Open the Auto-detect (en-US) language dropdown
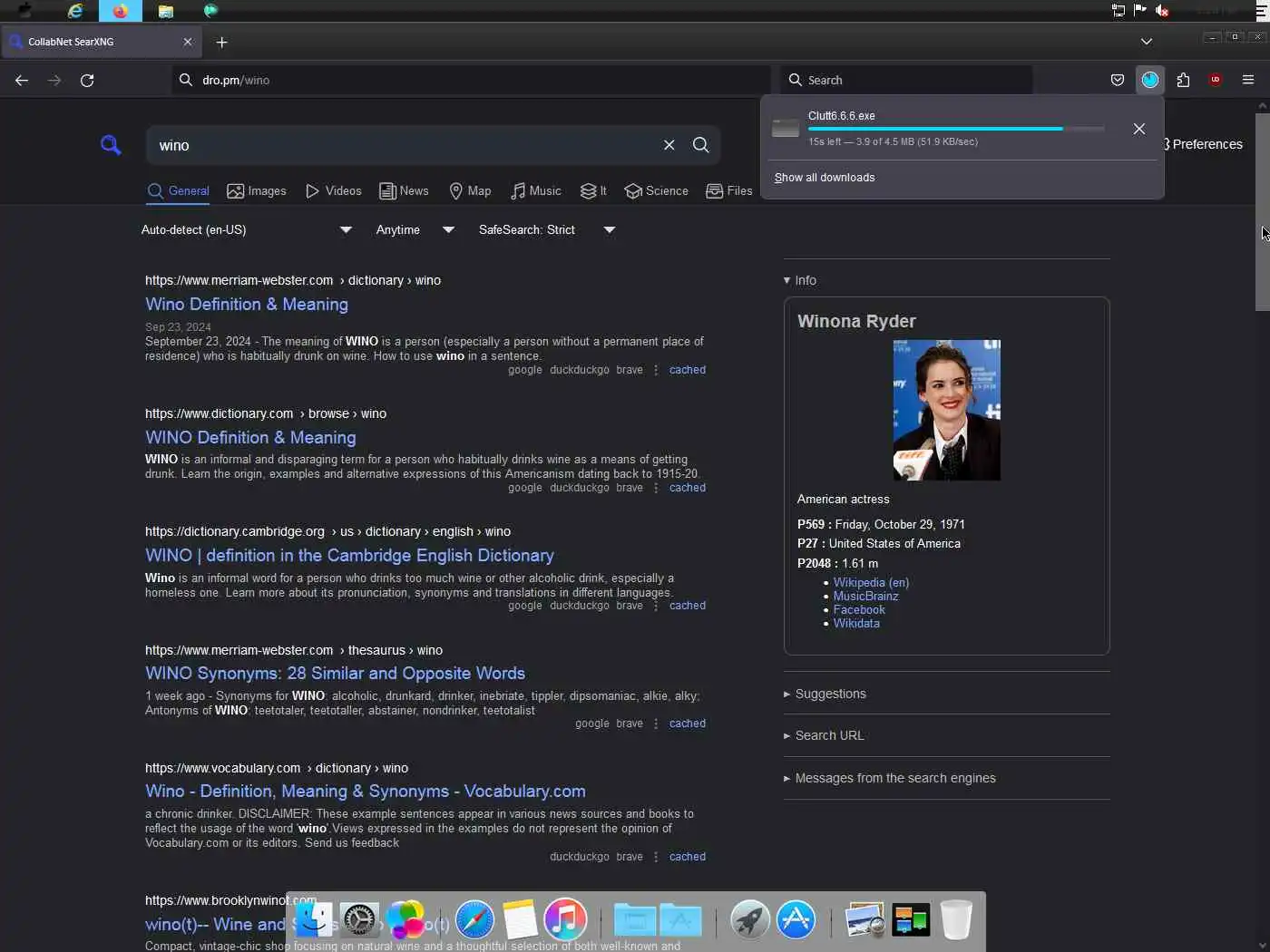The height and width of the screenshot is (952, 1270). click(247, 230)
